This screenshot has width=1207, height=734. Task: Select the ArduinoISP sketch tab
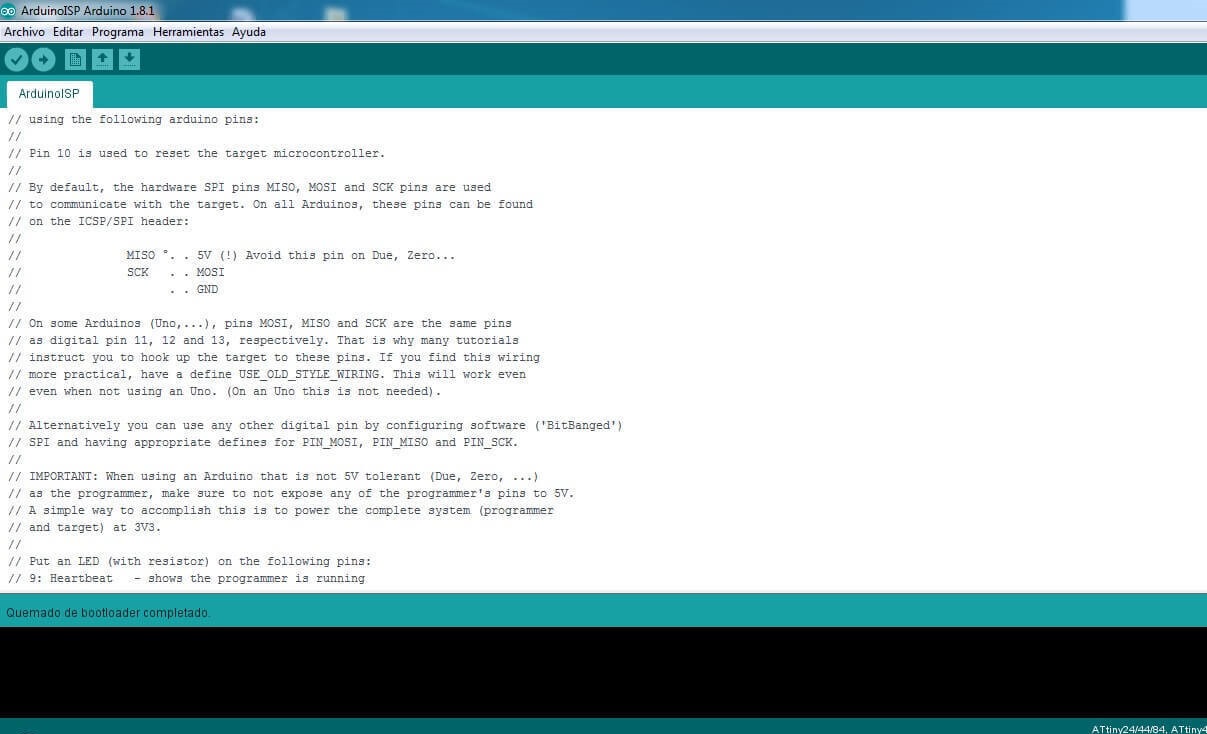tap(49, 94)
